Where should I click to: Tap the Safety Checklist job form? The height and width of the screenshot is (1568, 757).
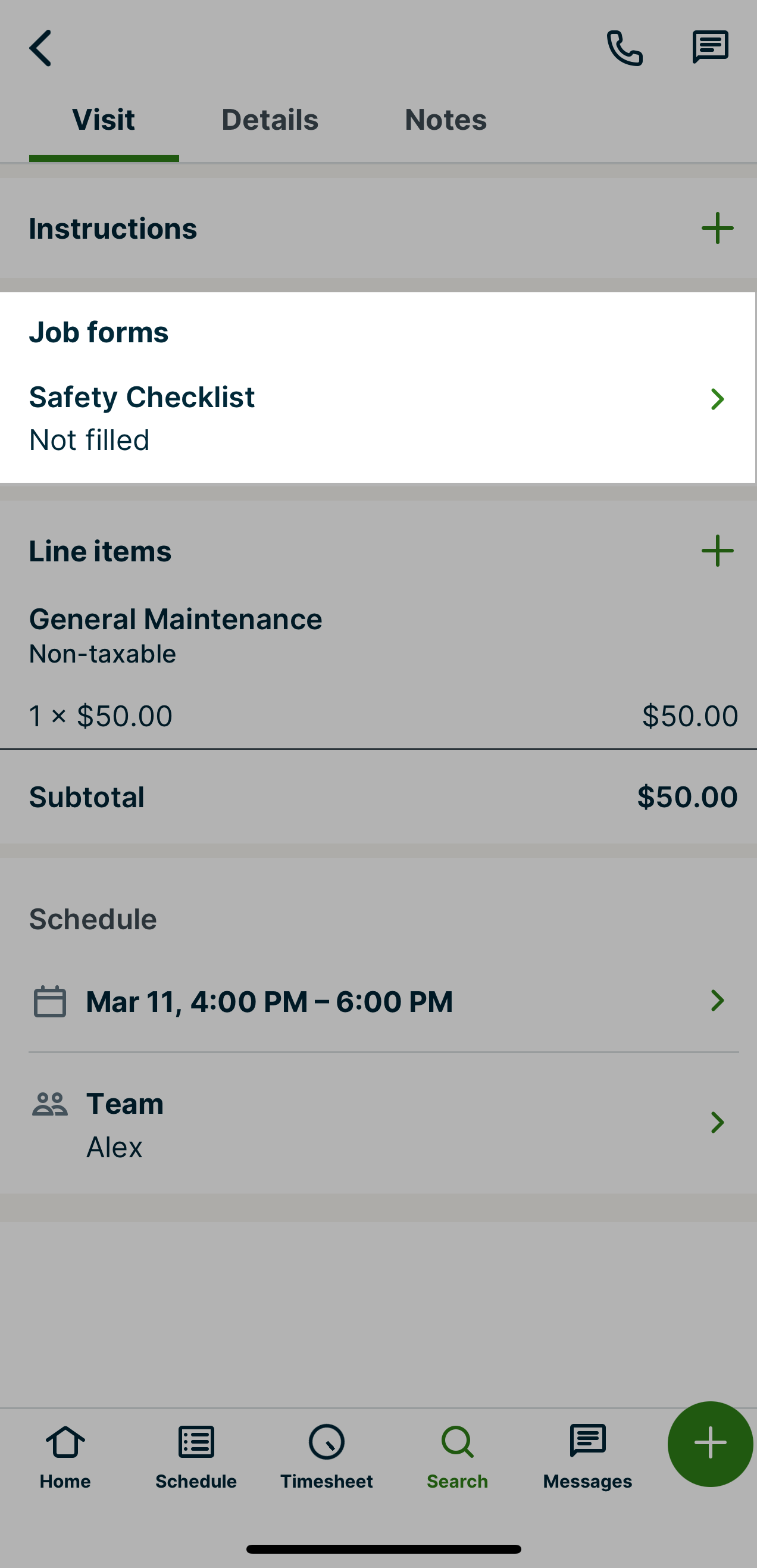pos(141,398)
